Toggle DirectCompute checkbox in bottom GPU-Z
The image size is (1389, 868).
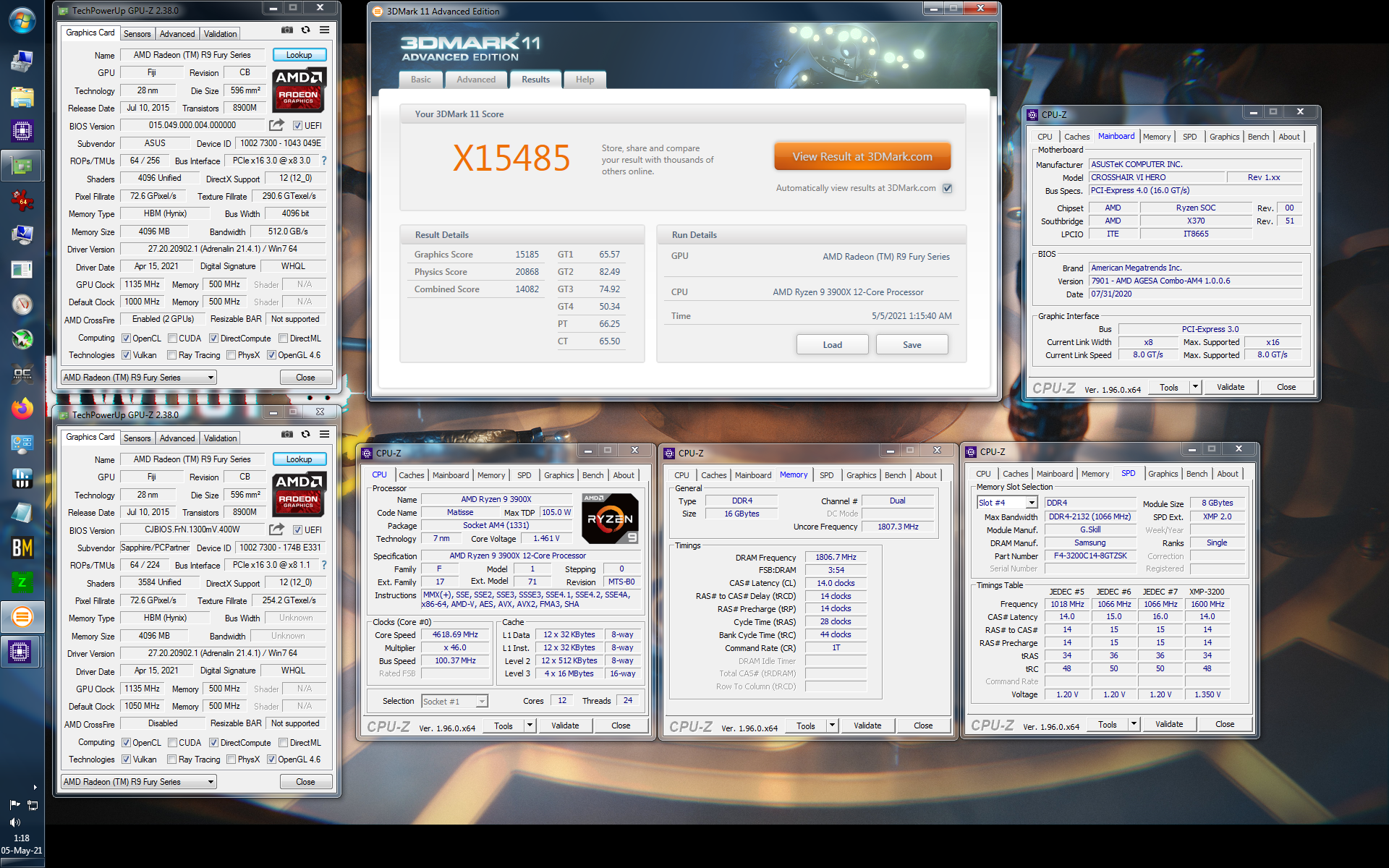213,743
